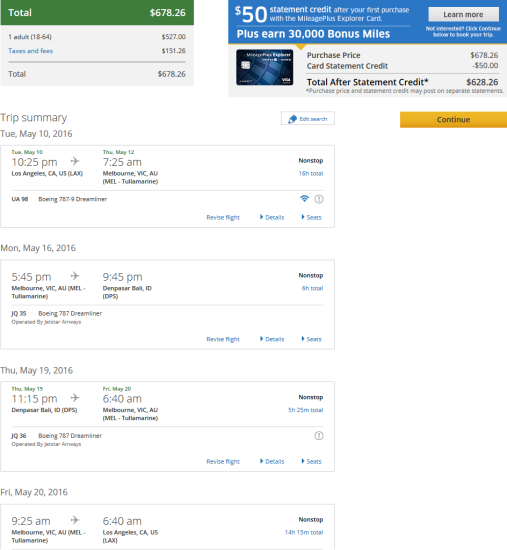Viewport: 507px width, 550px height.
Task: Click the Learn more button
Action: (x=463, y=14)
